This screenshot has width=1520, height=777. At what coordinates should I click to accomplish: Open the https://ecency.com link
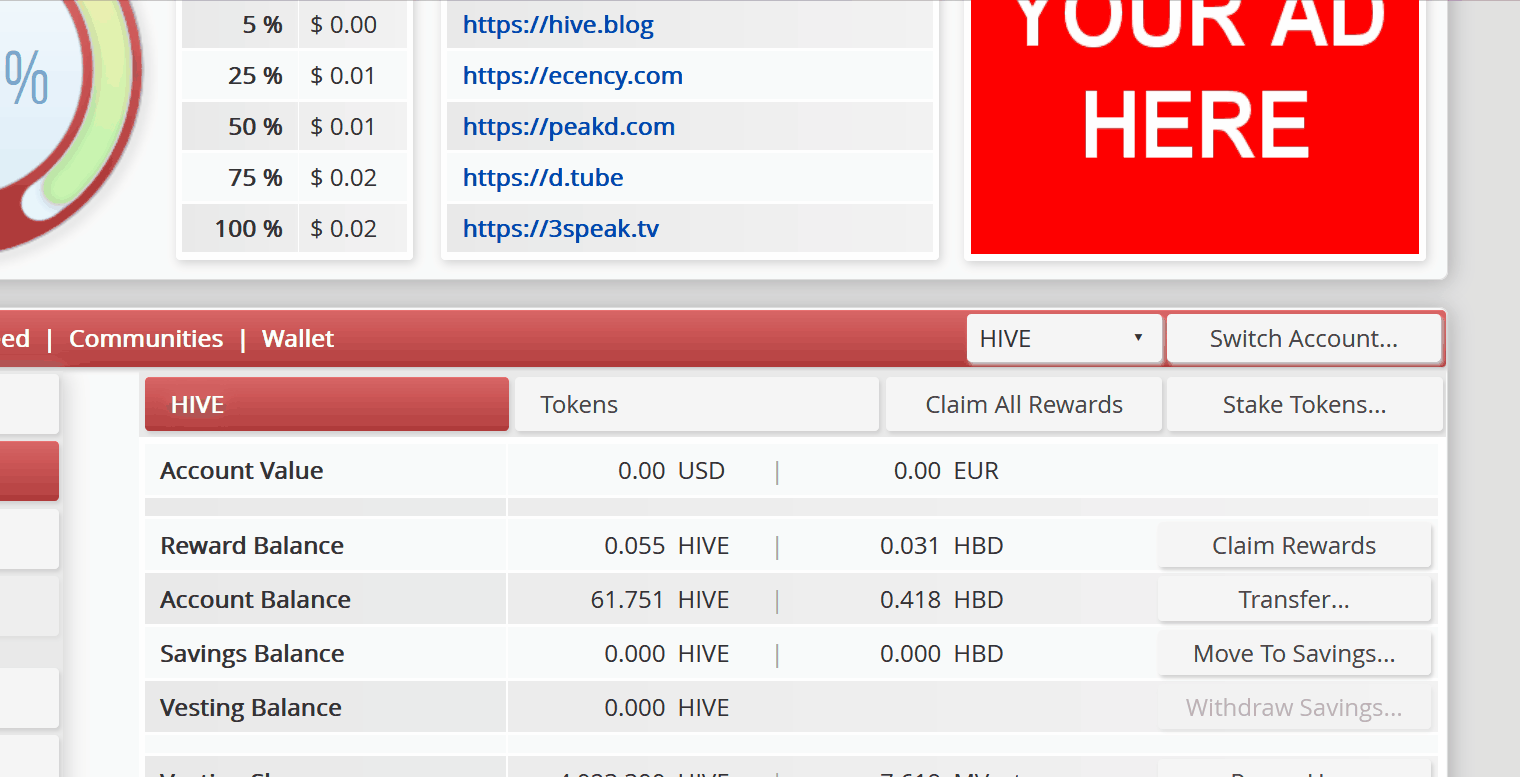pyautogui.click(x=572, y=76)
